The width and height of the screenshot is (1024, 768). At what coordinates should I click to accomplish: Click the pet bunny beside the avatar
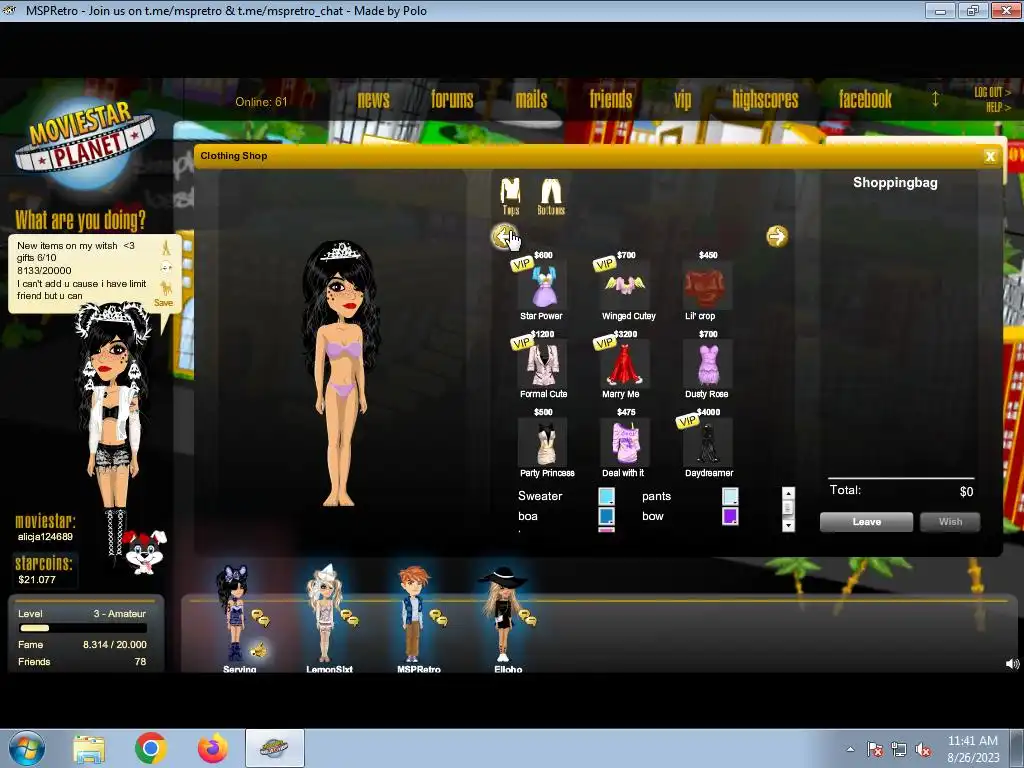pos(145,552)
